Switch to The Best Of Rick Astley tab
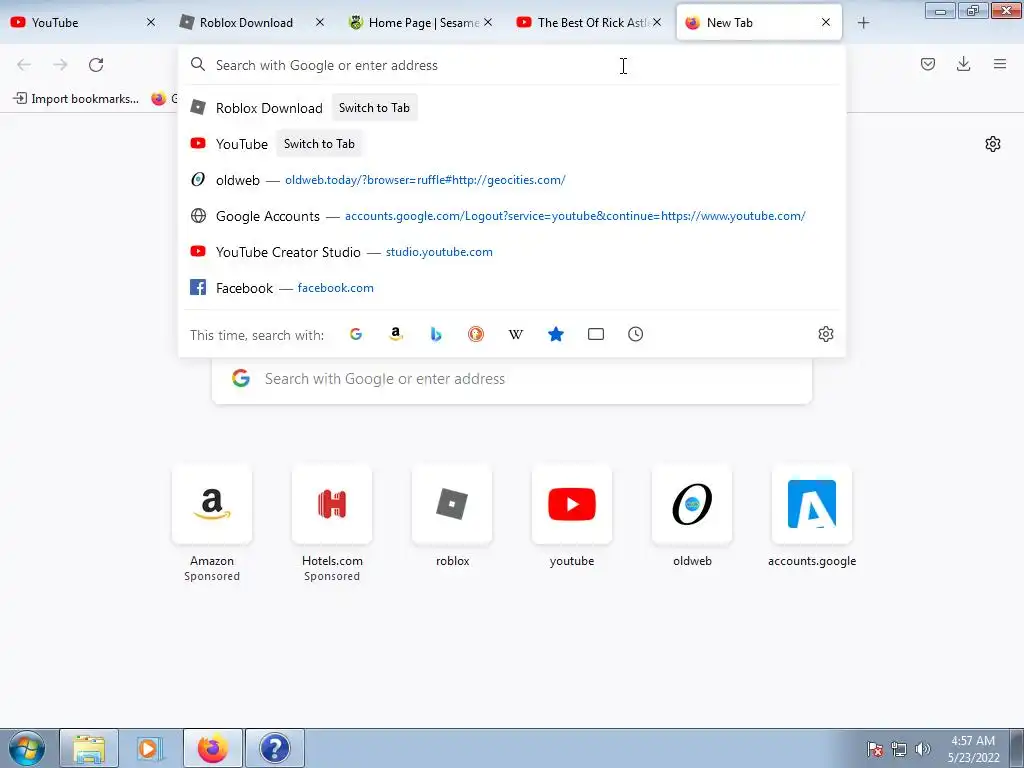The height and width of the screenshot is (768, 1024). click(x=588, y=23)
